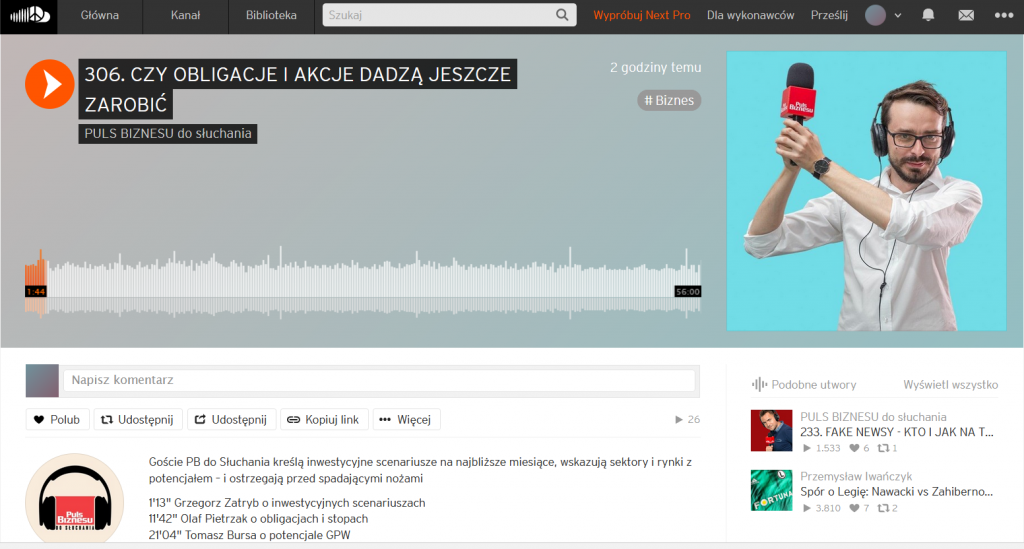Expand the profile dropdown chevron

click(x=898, y=16)
